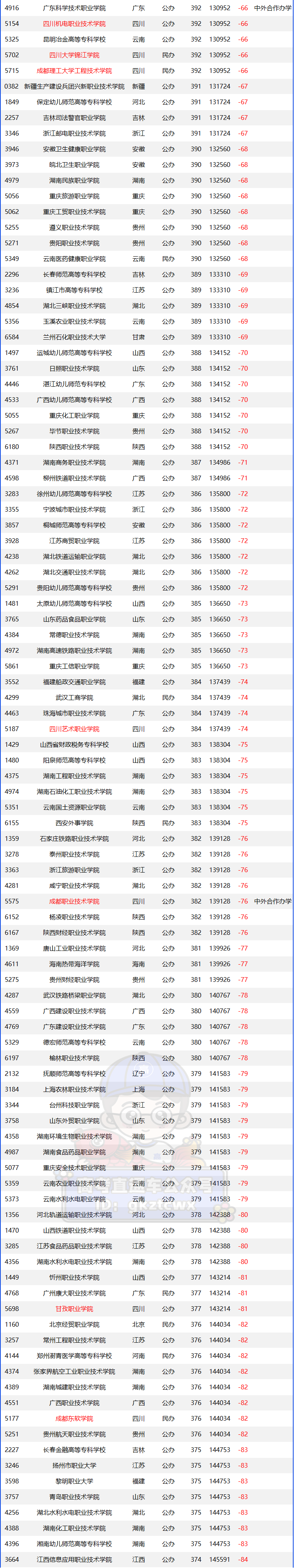This screenshot has width=294, height=1568.
Task: Select school name 黎明职业大学
Action: (74, 1481)
